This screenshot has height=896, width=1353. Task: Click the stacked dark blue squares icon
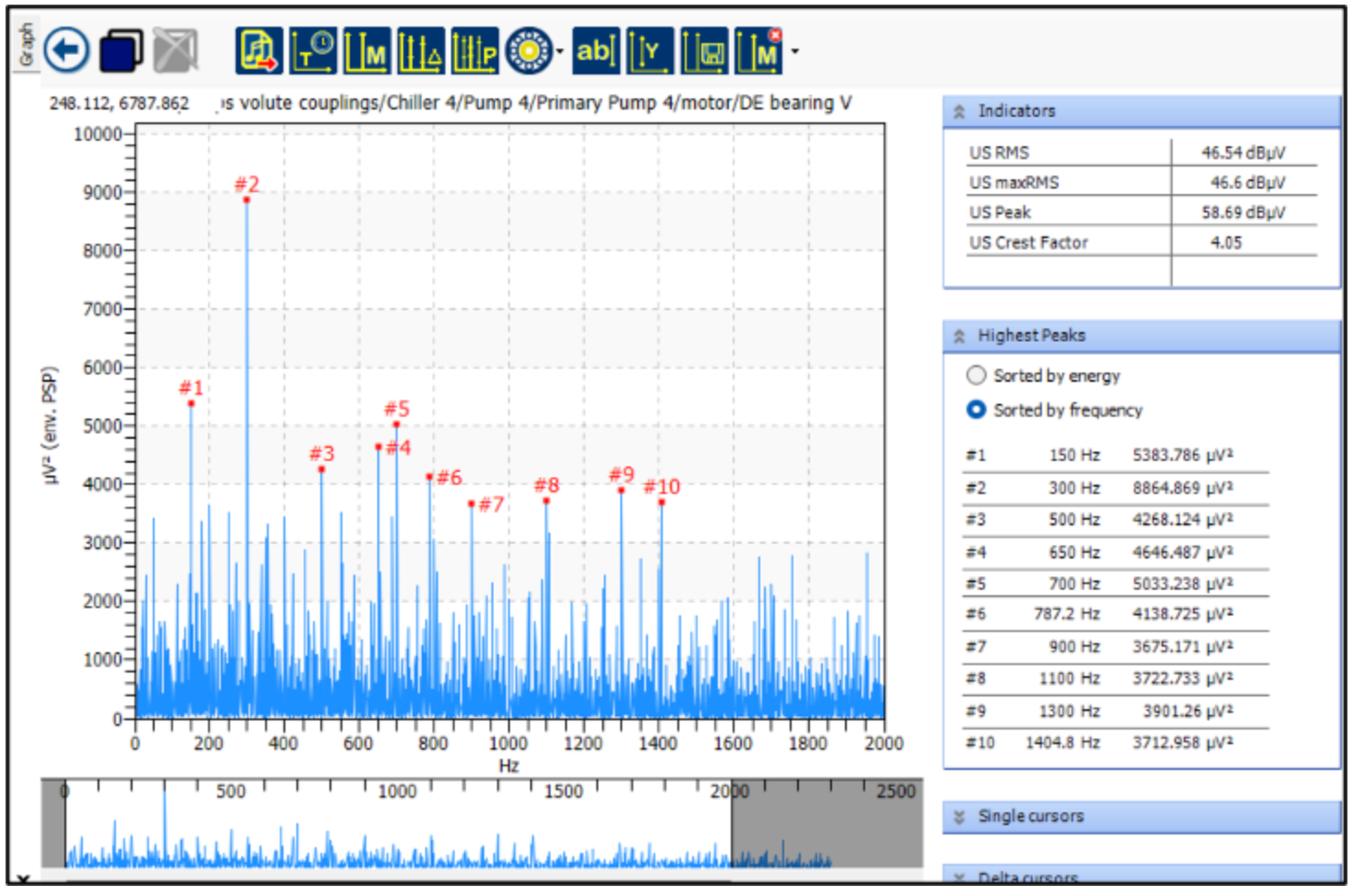point(121,51)
